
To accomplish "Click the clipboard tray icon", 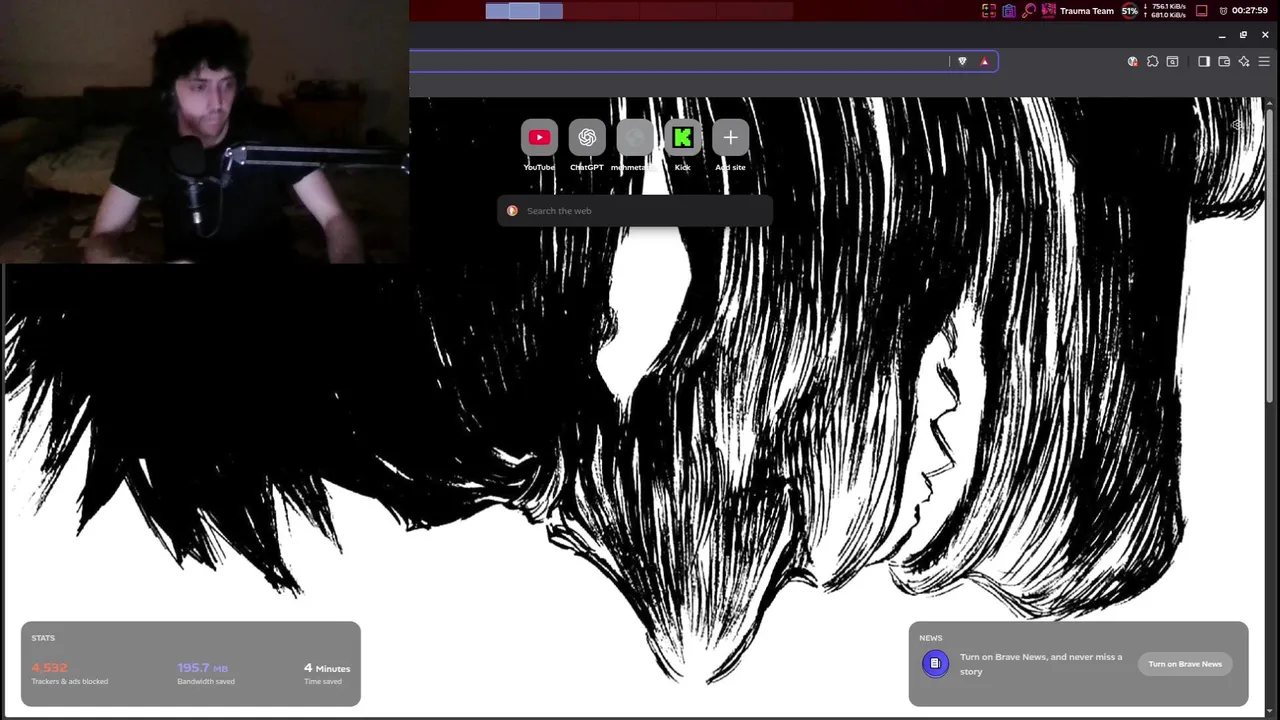I will tap(1009, 11).
